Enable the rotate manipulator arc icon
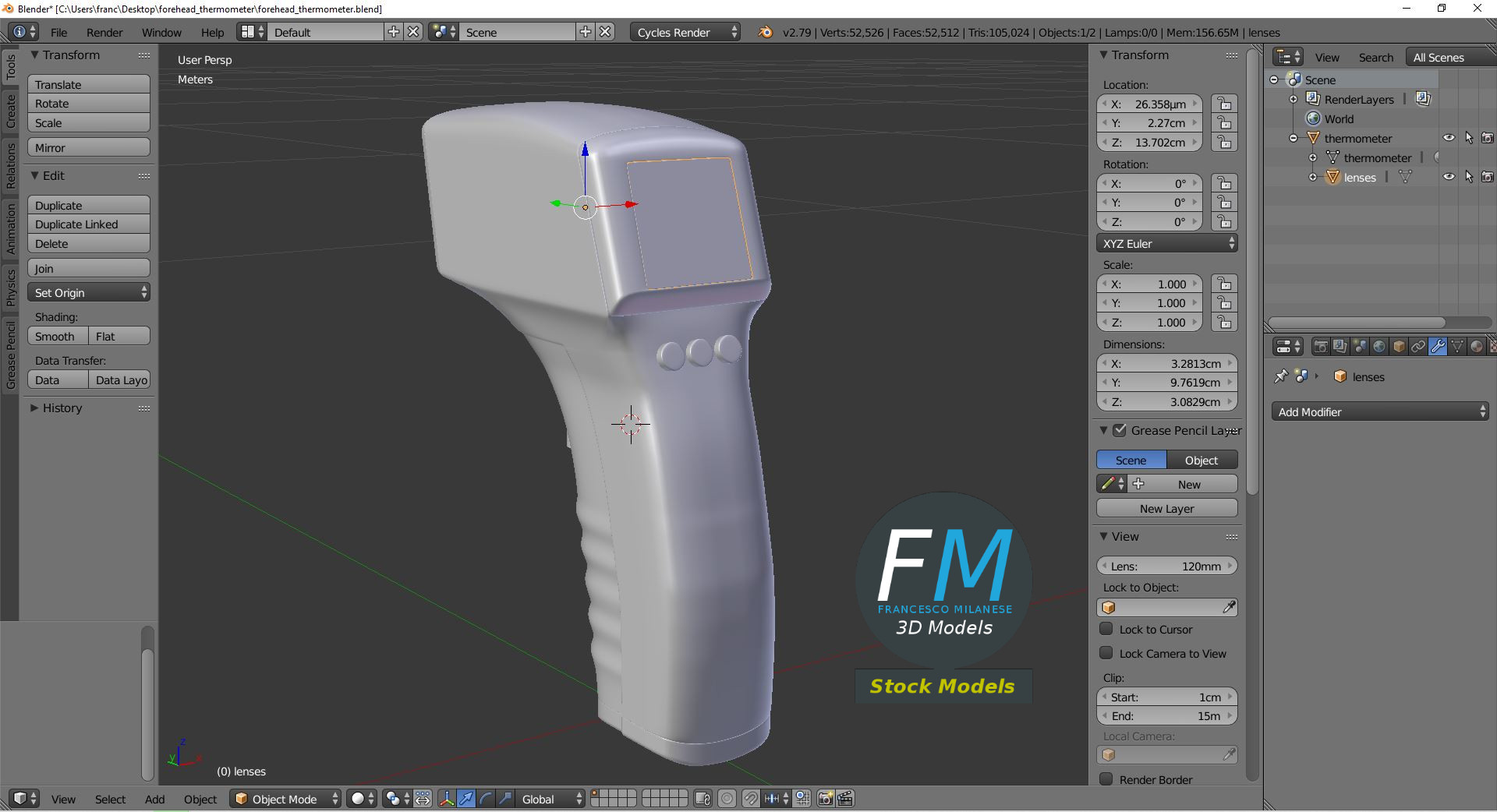The height and width of the screenshot is (812, 1497). [486, 799]
